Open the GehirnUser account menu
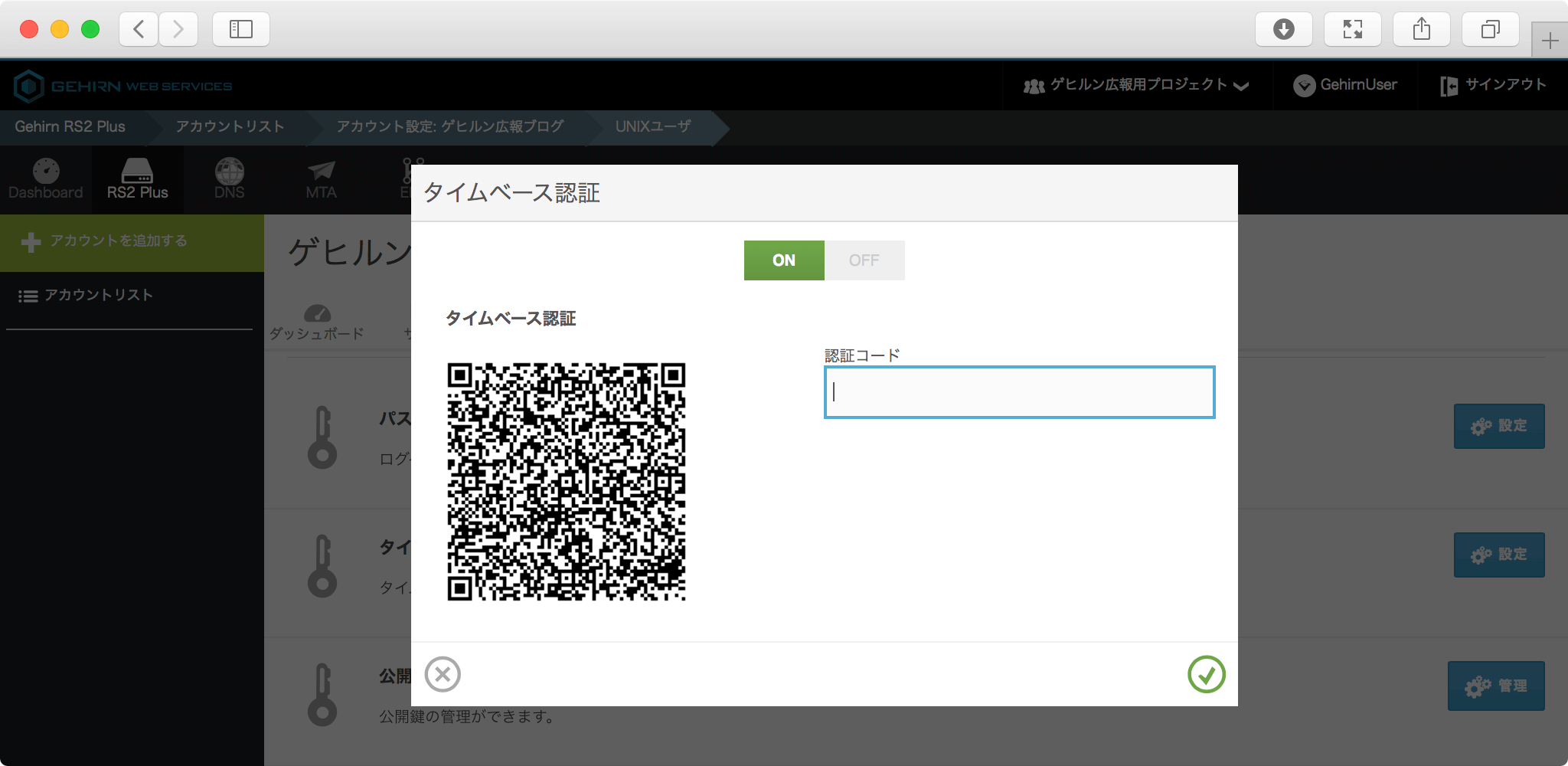Image resolution: width=1568 pixels, height=766 pixels. point(1345,85)
